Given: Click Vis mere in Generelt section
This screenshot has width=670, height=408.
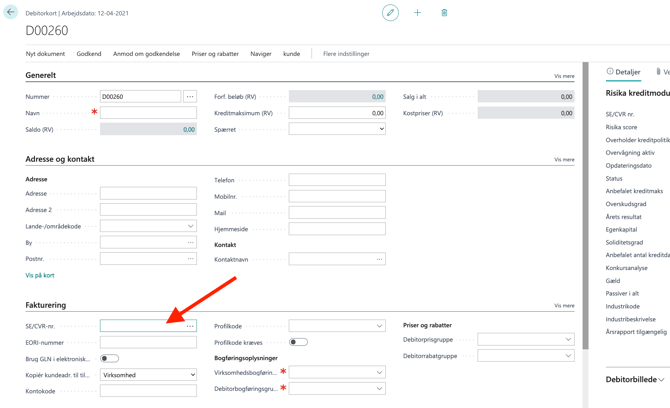Looking at the screenshot, I should point(564,76).
